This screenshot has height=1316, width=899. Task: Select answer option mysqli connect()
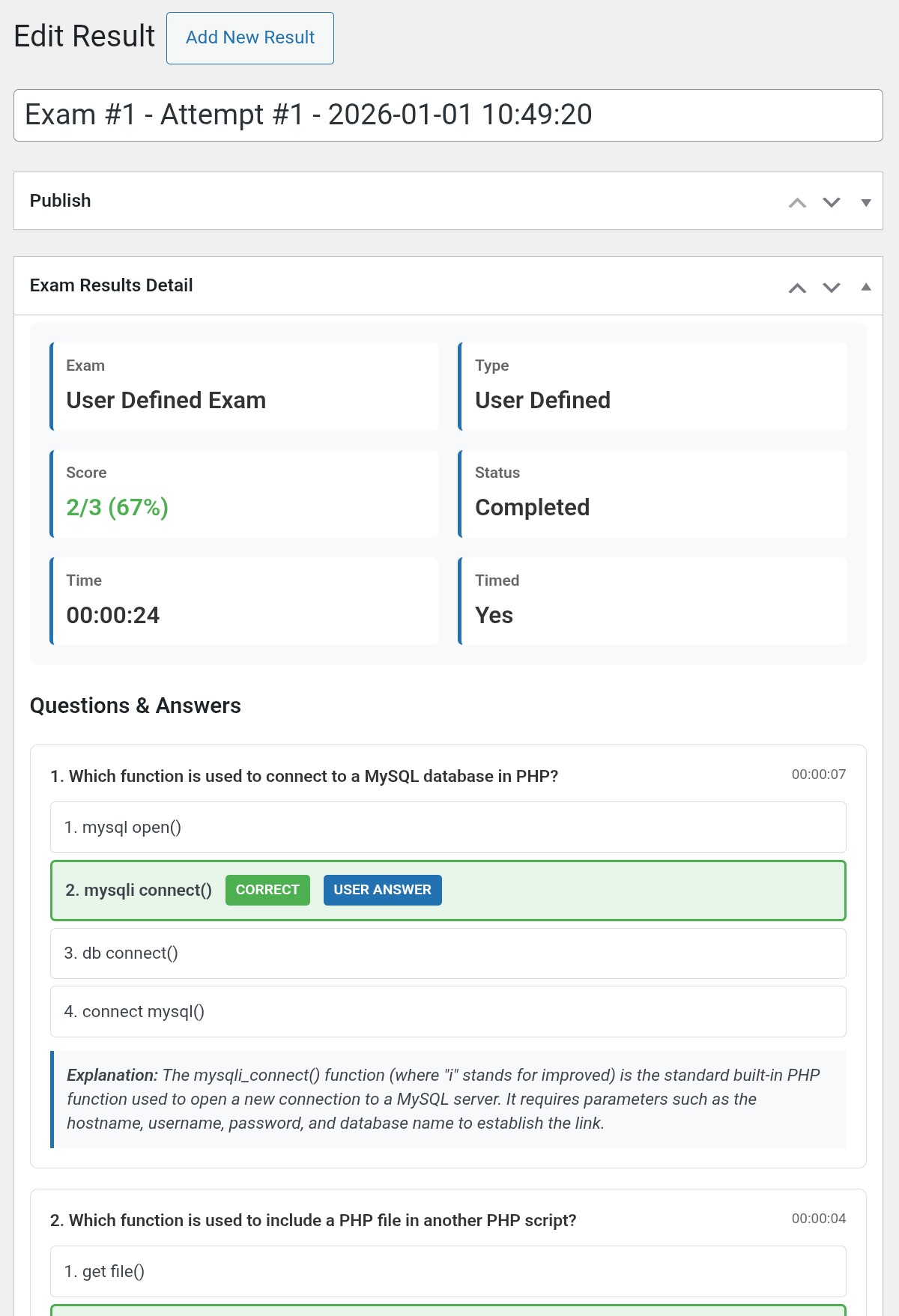point(448,891)
